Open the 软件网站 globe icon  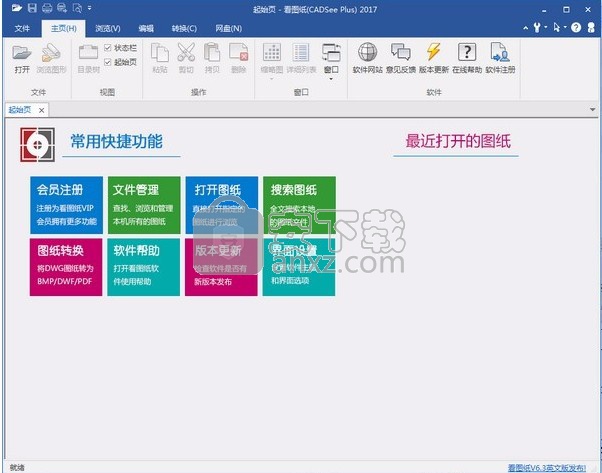point(367,53)
